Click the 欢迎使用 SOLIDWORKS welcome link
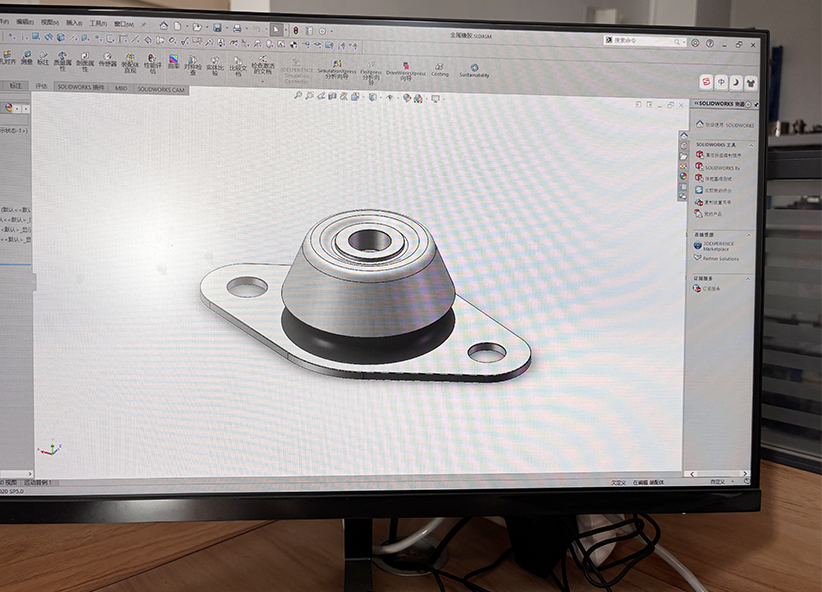The width and height of the screenshot is (822, 592). point(724,125)
